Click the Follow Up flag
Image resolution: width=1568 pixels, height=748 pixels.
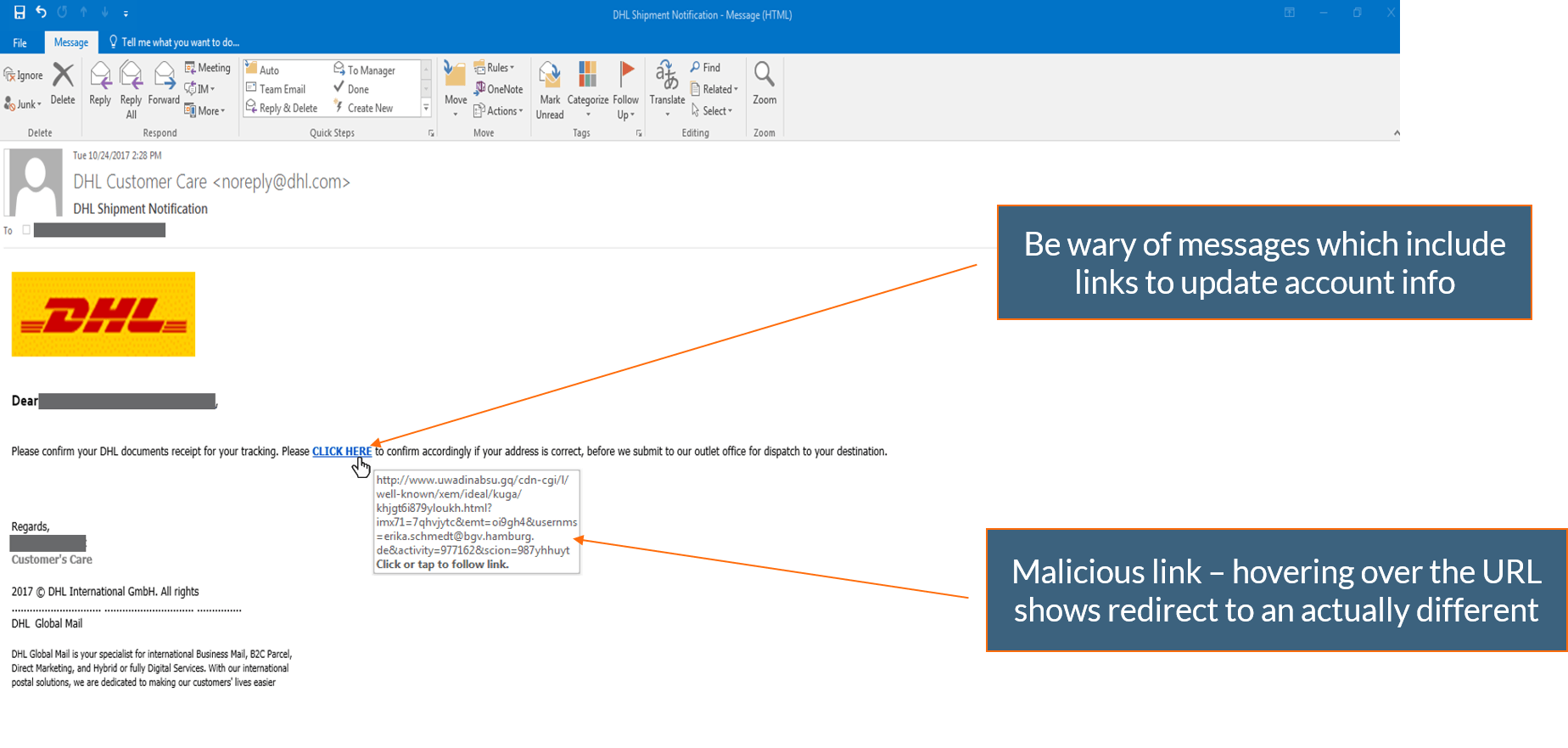pyautogui.click(x=626, y=89)
